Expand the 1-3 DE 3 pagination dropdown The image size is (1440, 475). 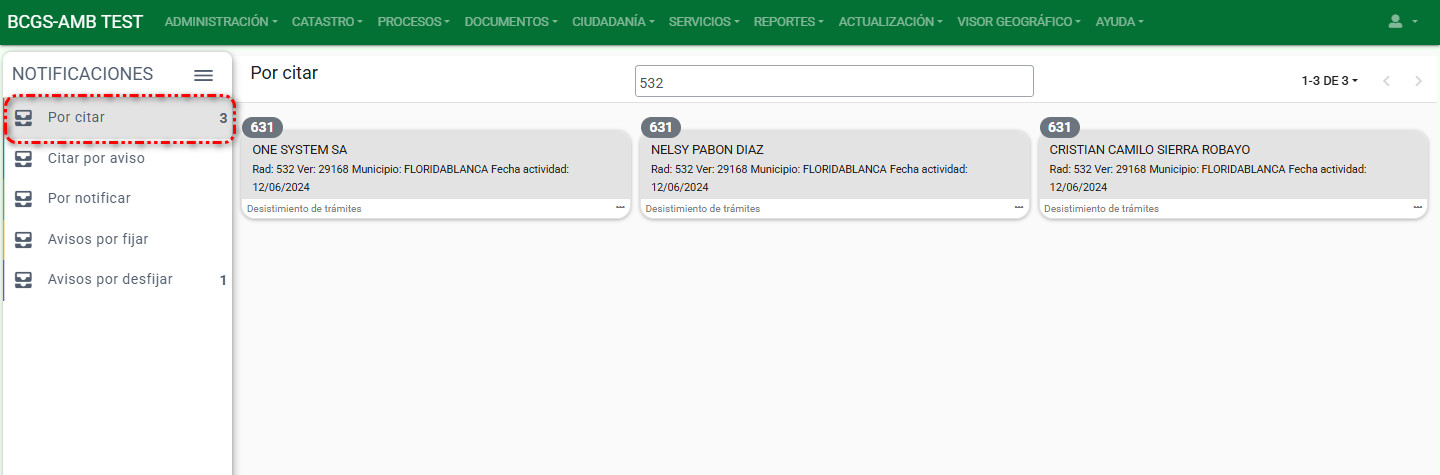[1329, 81]
